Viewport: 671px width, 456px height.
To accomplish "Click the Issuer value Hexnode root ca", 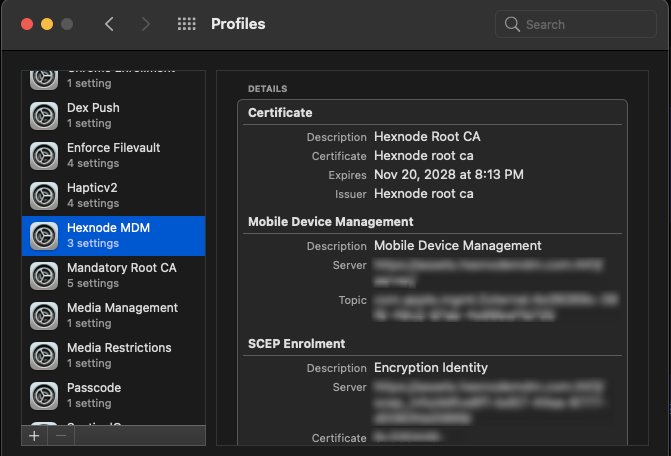I will (424, 194).
